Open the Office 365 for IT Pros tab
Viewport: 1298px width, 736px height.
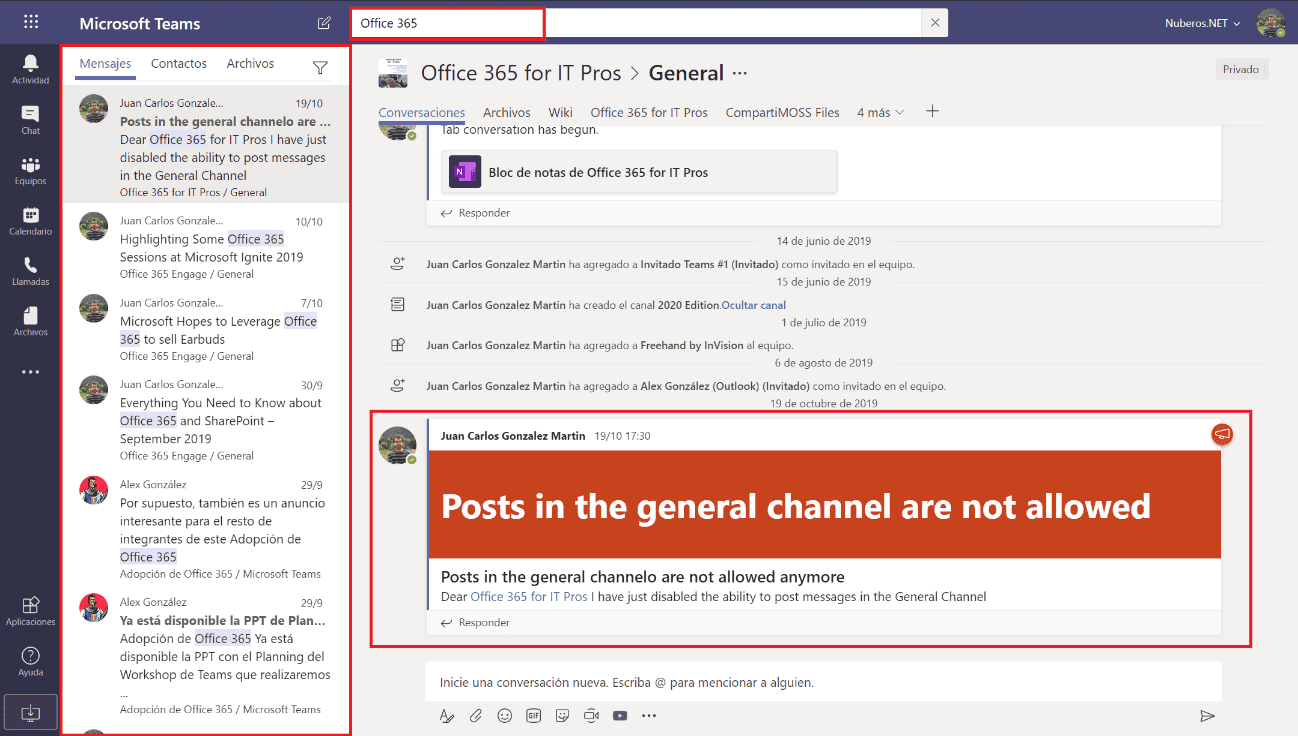[649, 113]
